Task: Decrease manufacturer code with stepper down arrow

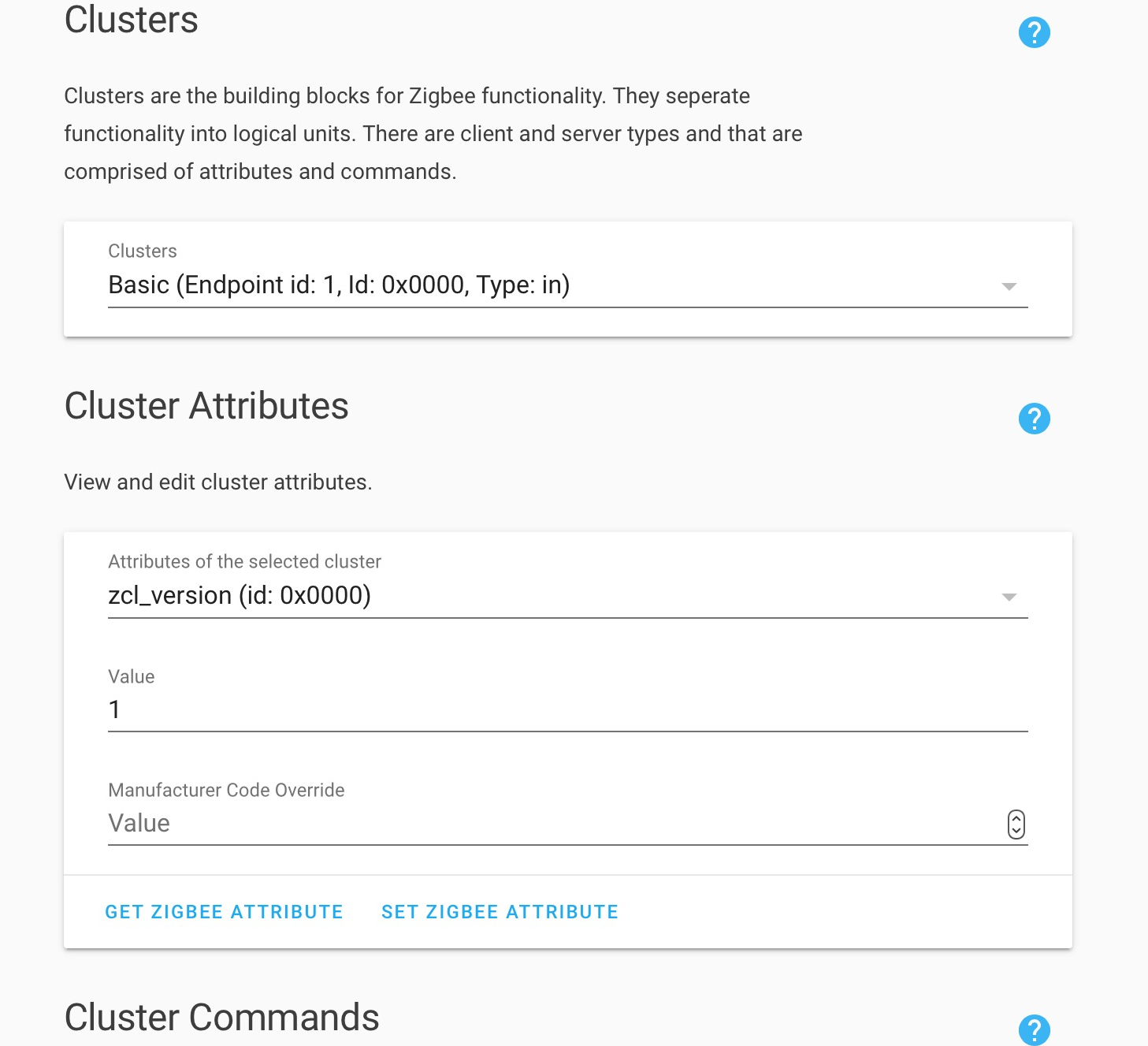Action: click(1016, 831)
